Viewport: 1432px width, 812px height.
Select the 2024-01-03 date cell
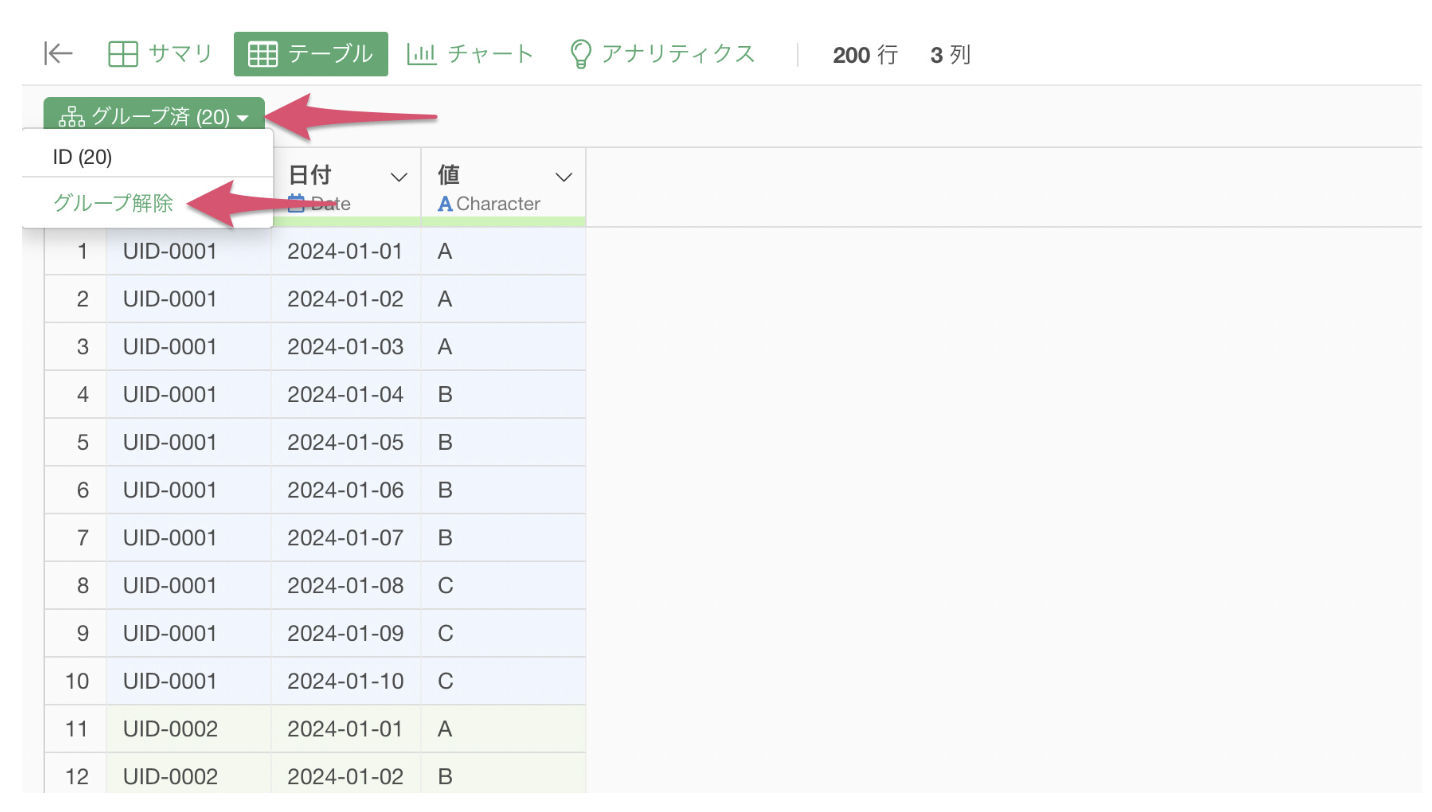346,347
